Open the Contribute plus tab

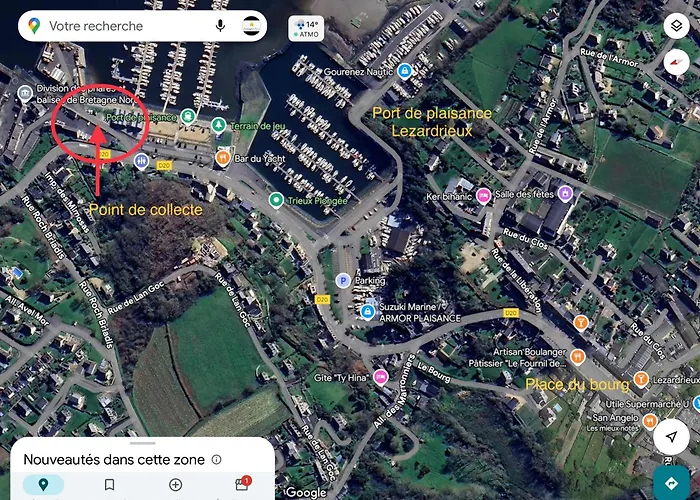click(x=175, y=485)
